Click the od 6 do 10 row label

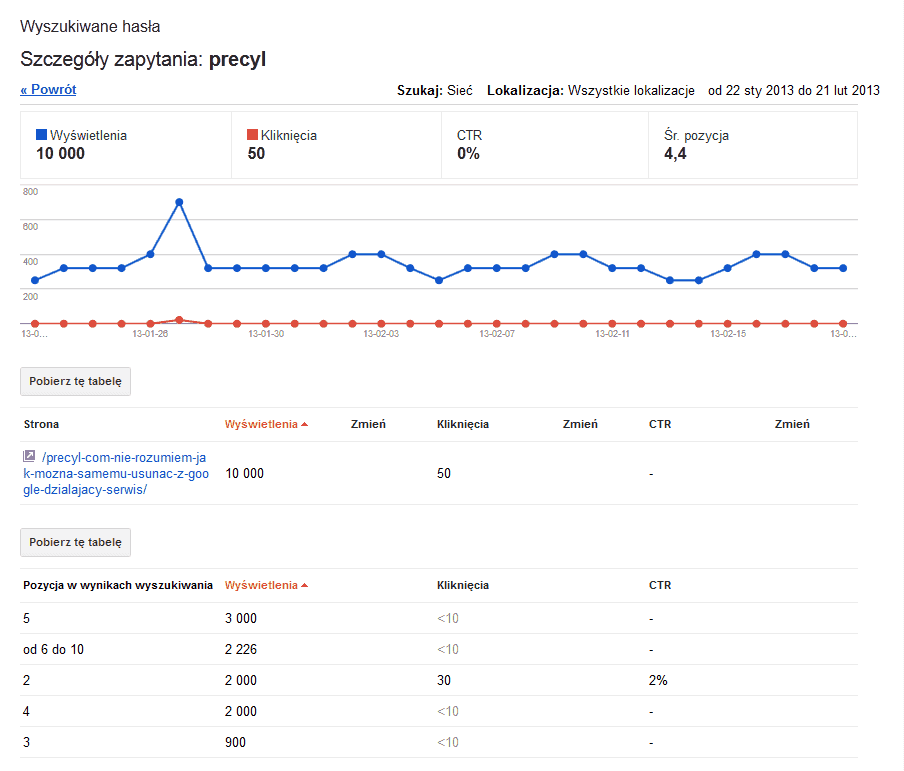click(x=54, y=649)
